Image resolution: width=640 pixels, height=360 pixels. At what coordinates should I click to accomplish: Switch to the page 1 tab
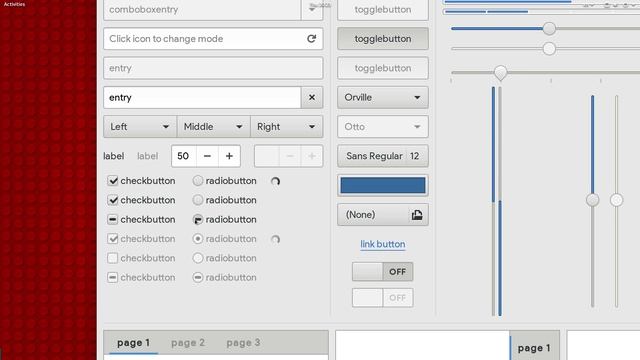133,343
